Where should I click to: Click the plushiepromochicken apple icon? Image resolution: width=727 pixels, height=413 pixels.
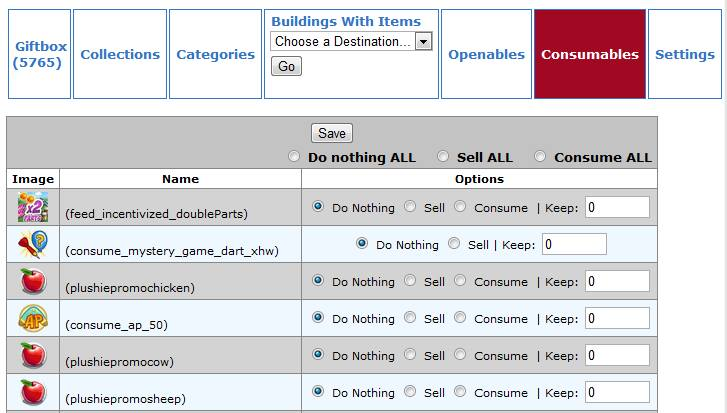click(x=33, y=281)
